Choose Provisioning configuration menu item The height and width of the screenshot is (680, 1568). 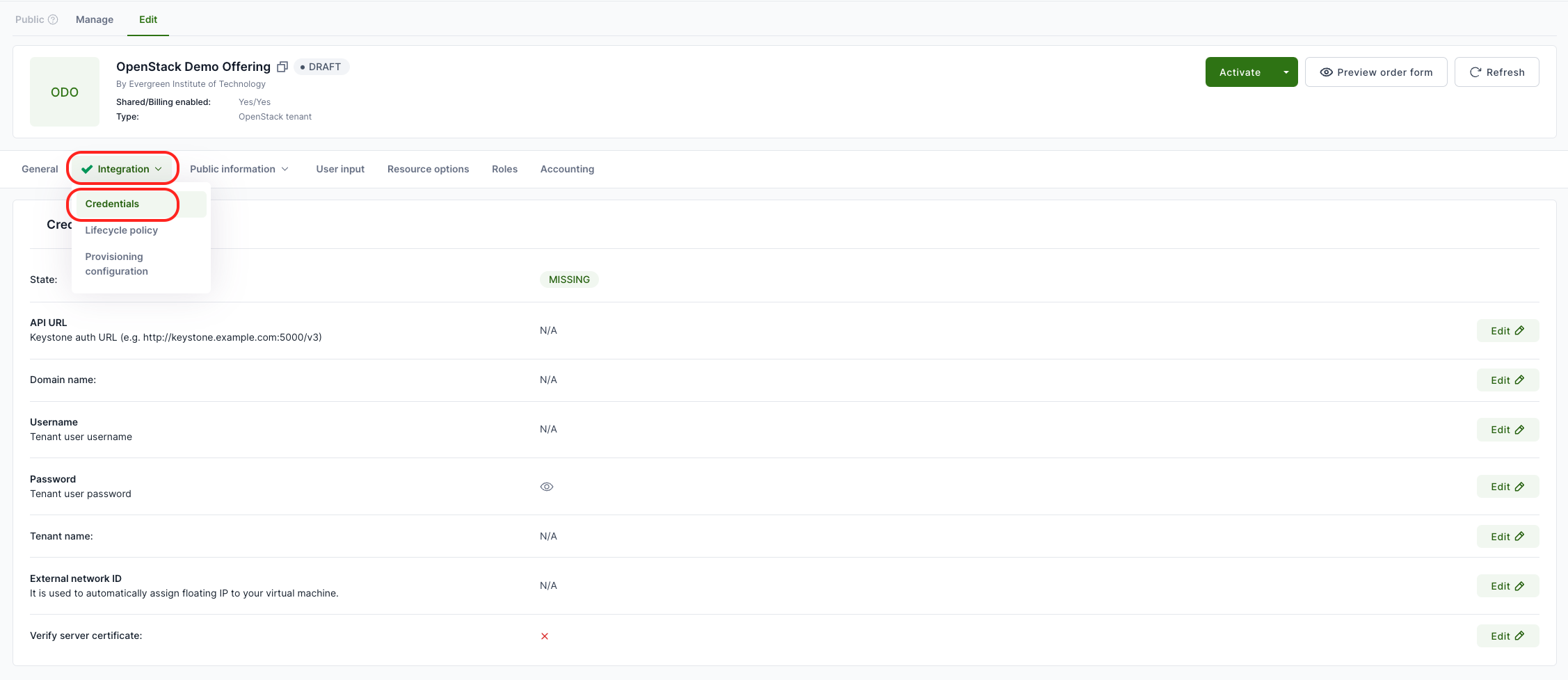[117, 264]
